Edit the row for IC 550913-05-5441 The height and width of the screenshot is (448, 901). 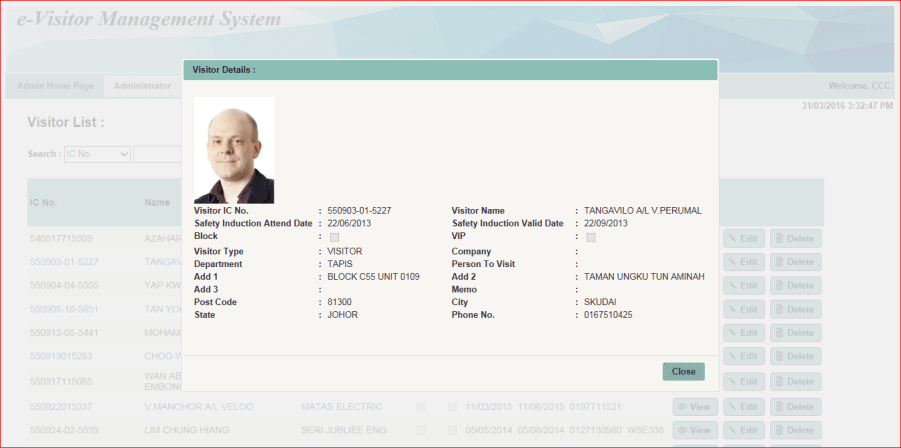click(x=744, y=333)
